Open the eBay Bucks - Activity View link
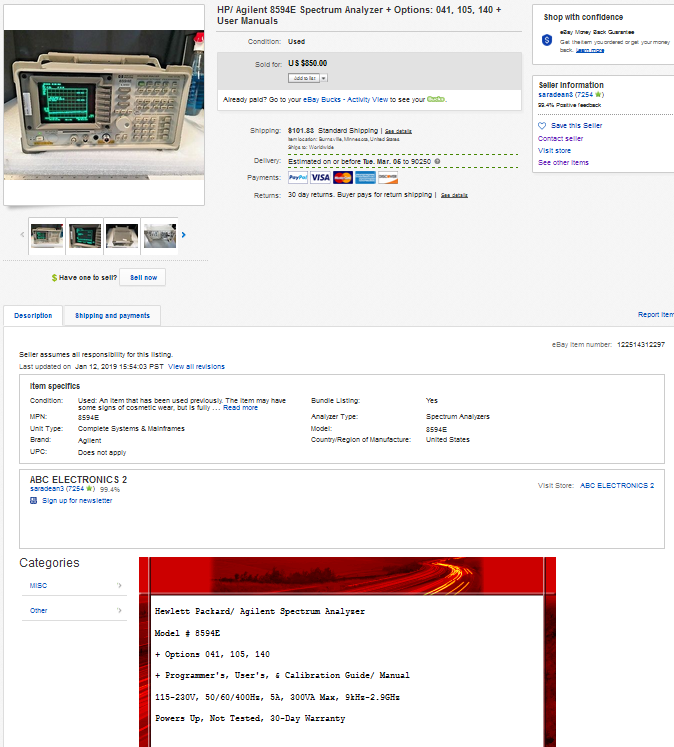Image resolution: width=674 pixels, height=747 pixels. 345,100
